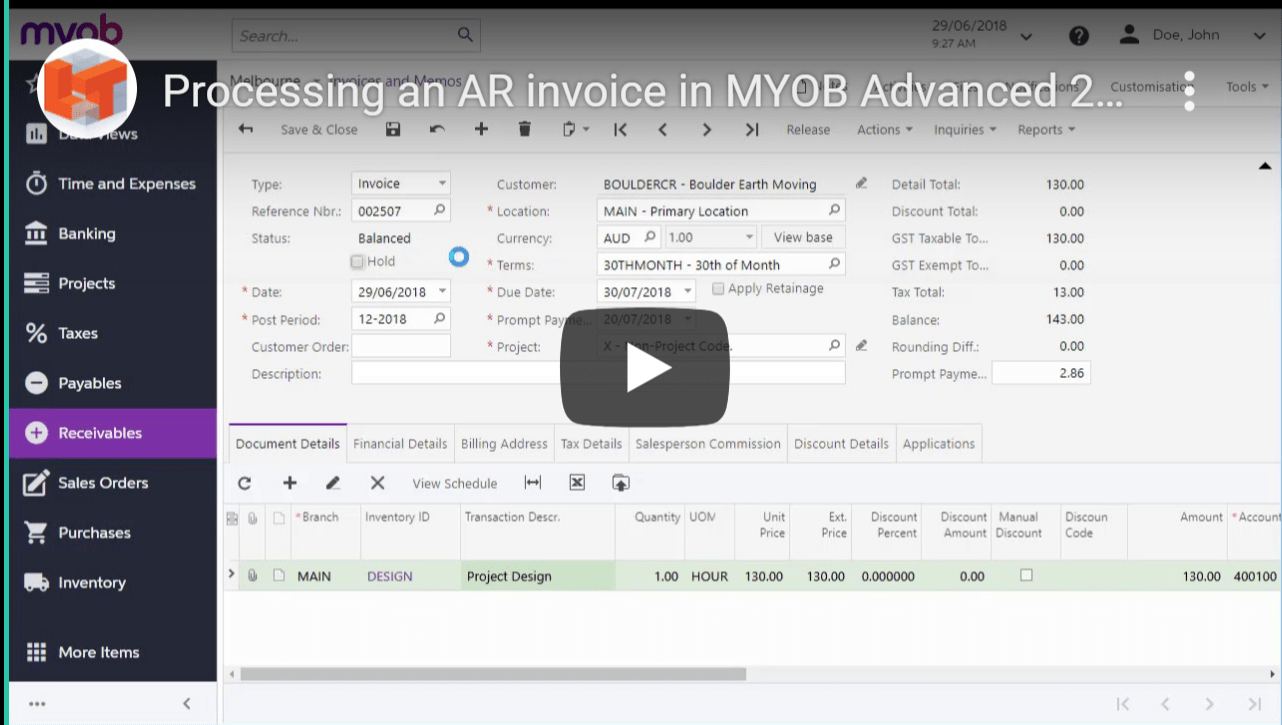Open the help question mark icon
The height and width of the screenshot is (725, 1282).
pyautogui.click(x=1078, y=36)
